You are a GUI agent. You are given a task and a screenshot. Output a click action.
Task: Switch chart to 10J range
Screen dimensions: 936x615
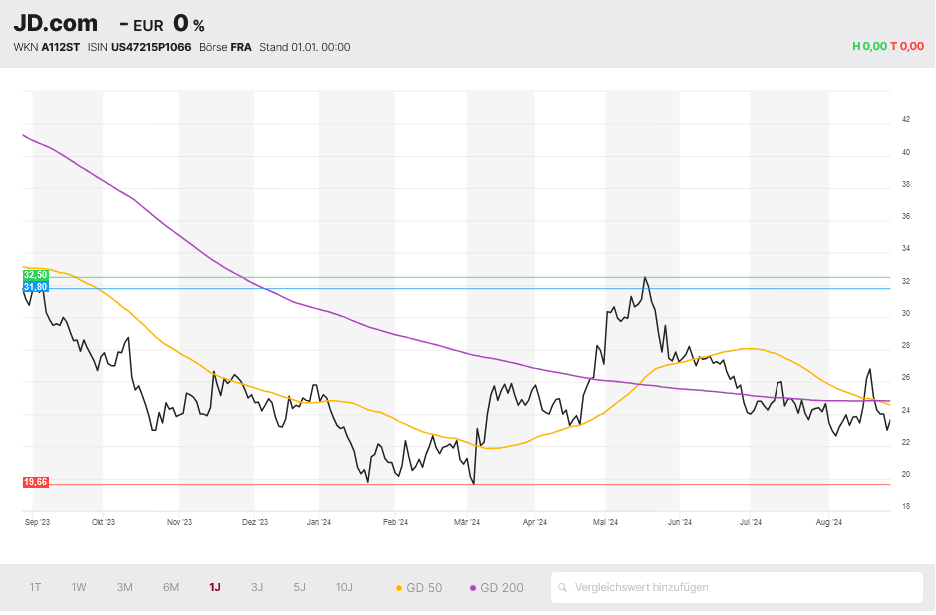pyautogui.click(x=344, y=587)
